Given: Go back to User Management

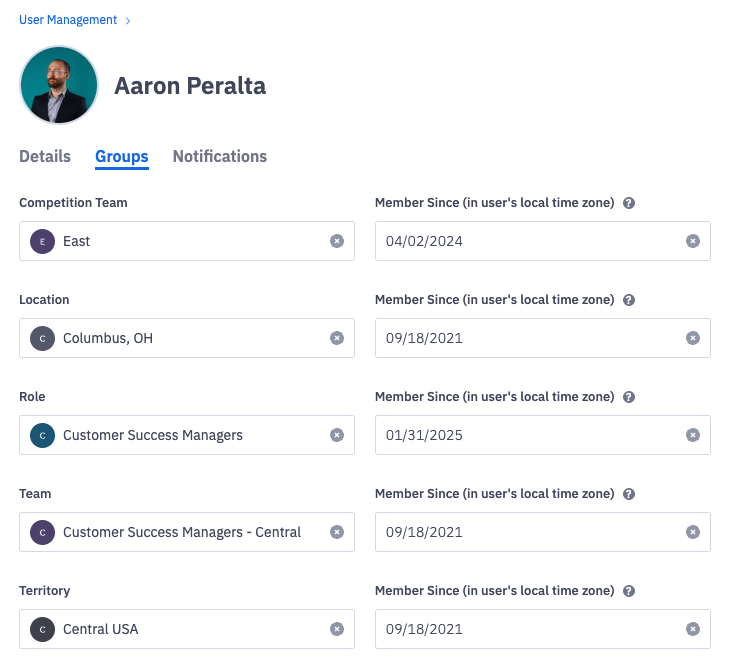Looking at the screenshot, I should click(68, 20).
